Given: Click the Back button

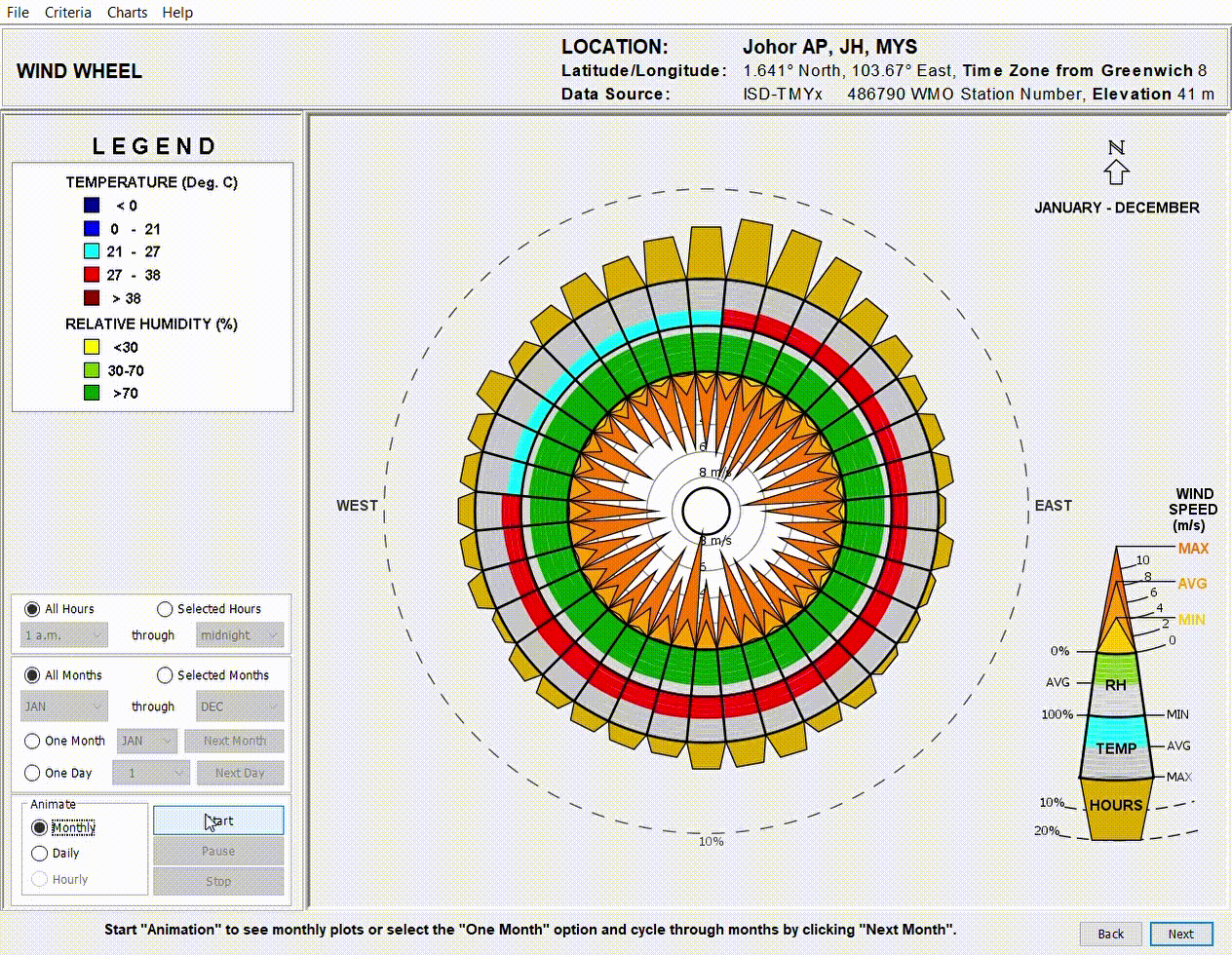Looking at the screenshot, I should click(x=1111, y=934).
